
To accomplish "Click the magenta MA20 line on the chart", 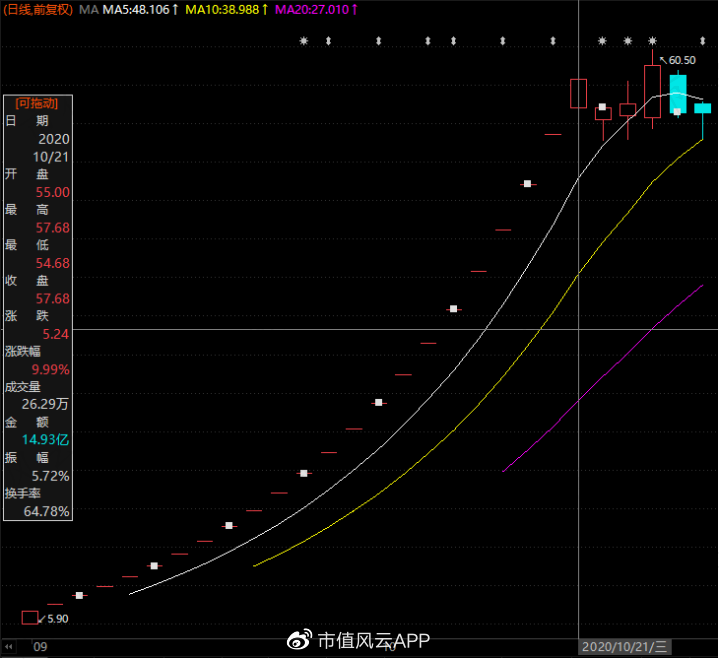I will 603,376.
